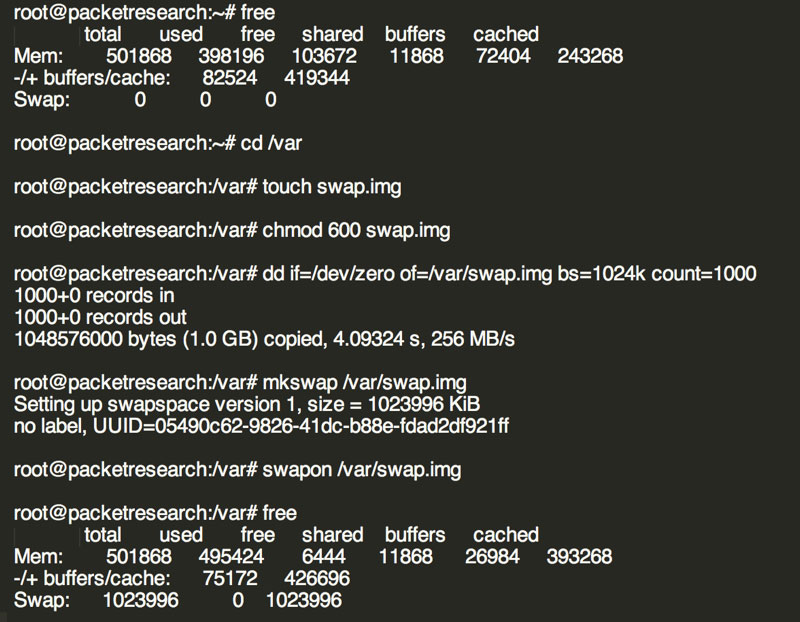
Task: Click the '1000+0 records out' output line
Action: coord(100,317)
